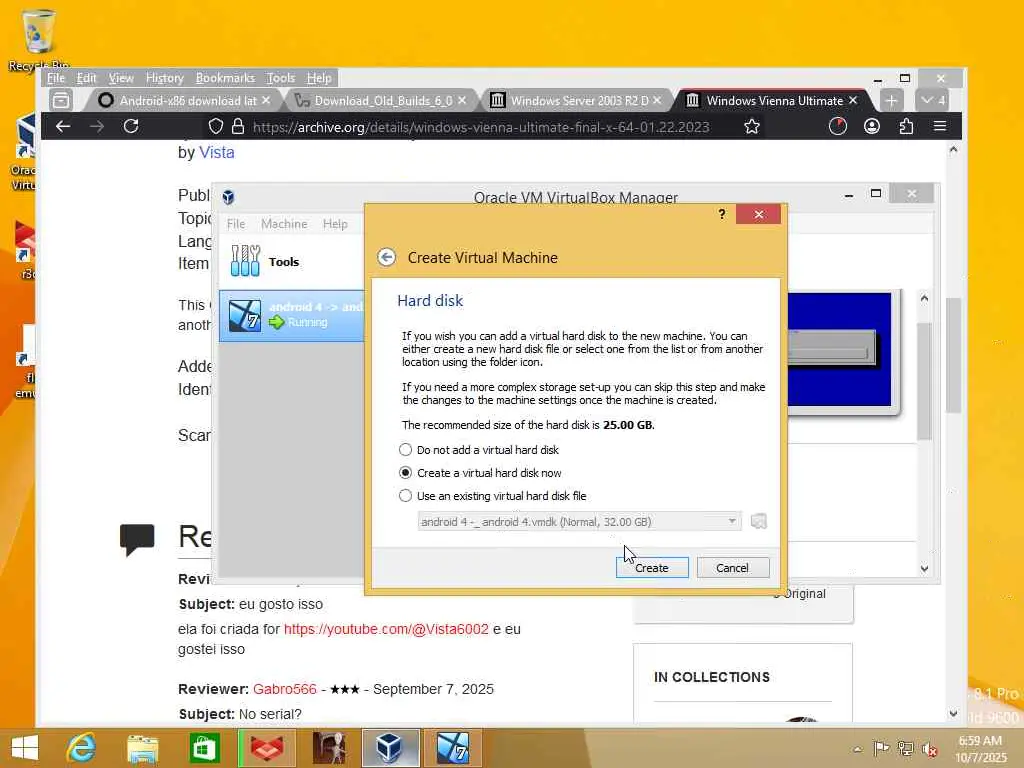Viewport: 1024px width, 768px height.
Task: Open File Explorer from taskbar
Action: 142,748
